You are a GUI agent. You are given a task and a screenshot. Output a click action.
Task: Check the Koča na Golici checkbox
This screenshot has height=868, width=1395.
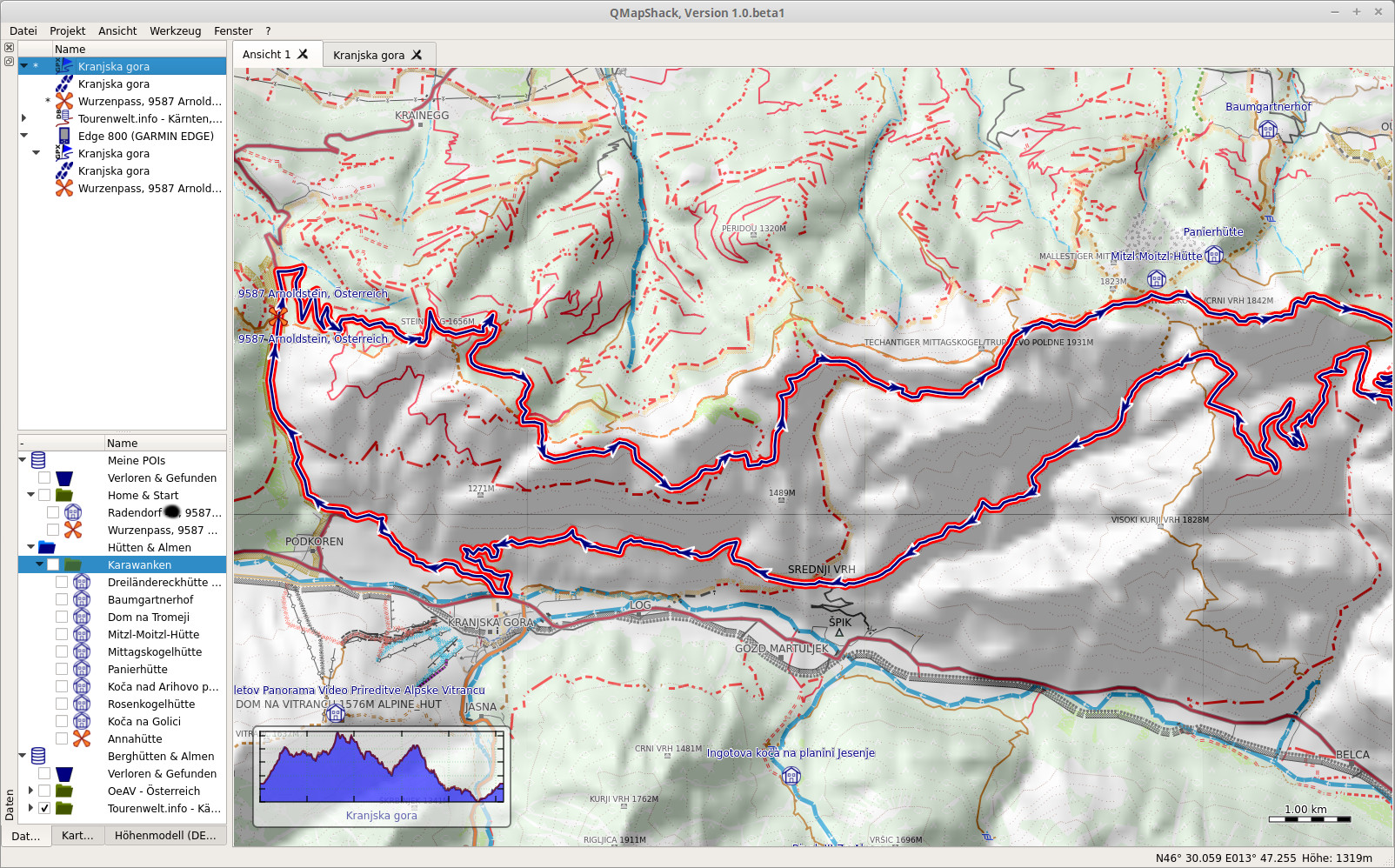62,721
